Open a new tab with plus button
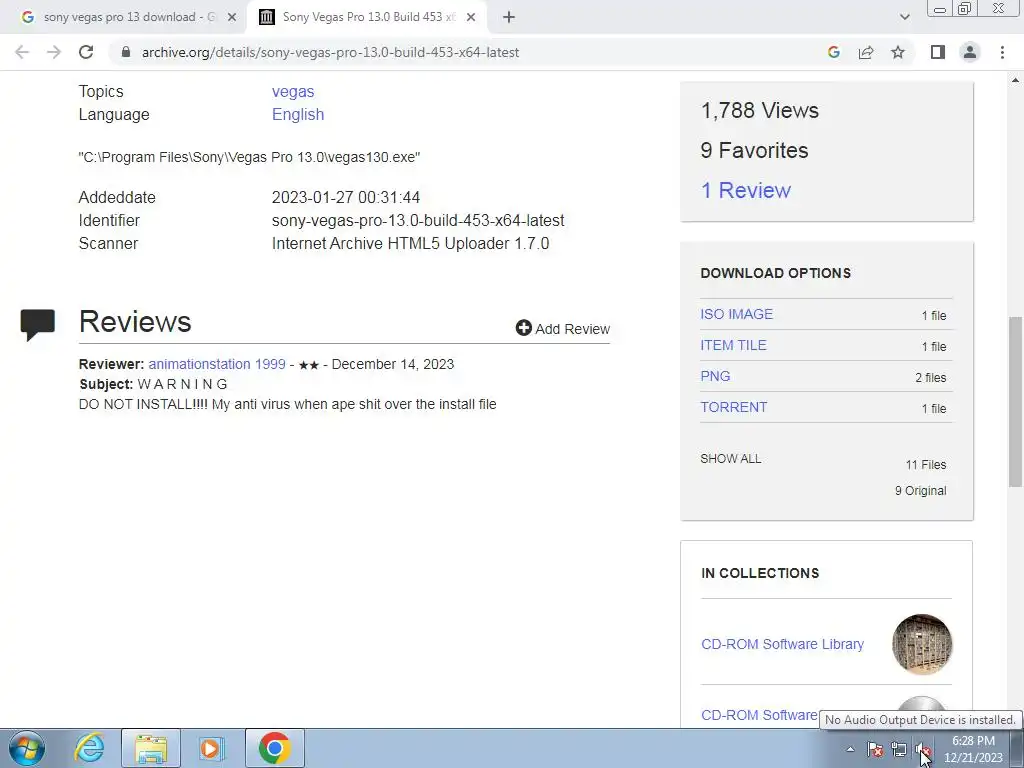This screenshot has height=768, width=1024. [509, 17]
